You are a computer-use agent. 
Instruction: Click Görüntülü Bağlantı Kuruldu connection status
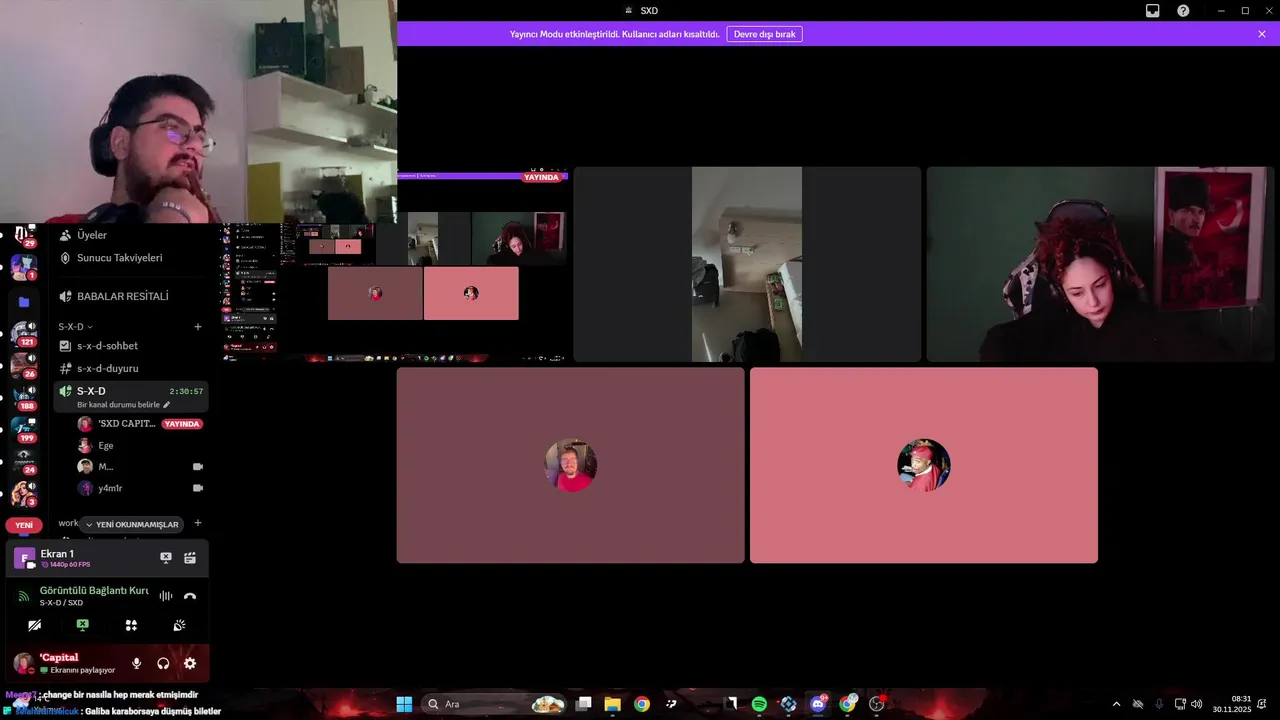94,591
